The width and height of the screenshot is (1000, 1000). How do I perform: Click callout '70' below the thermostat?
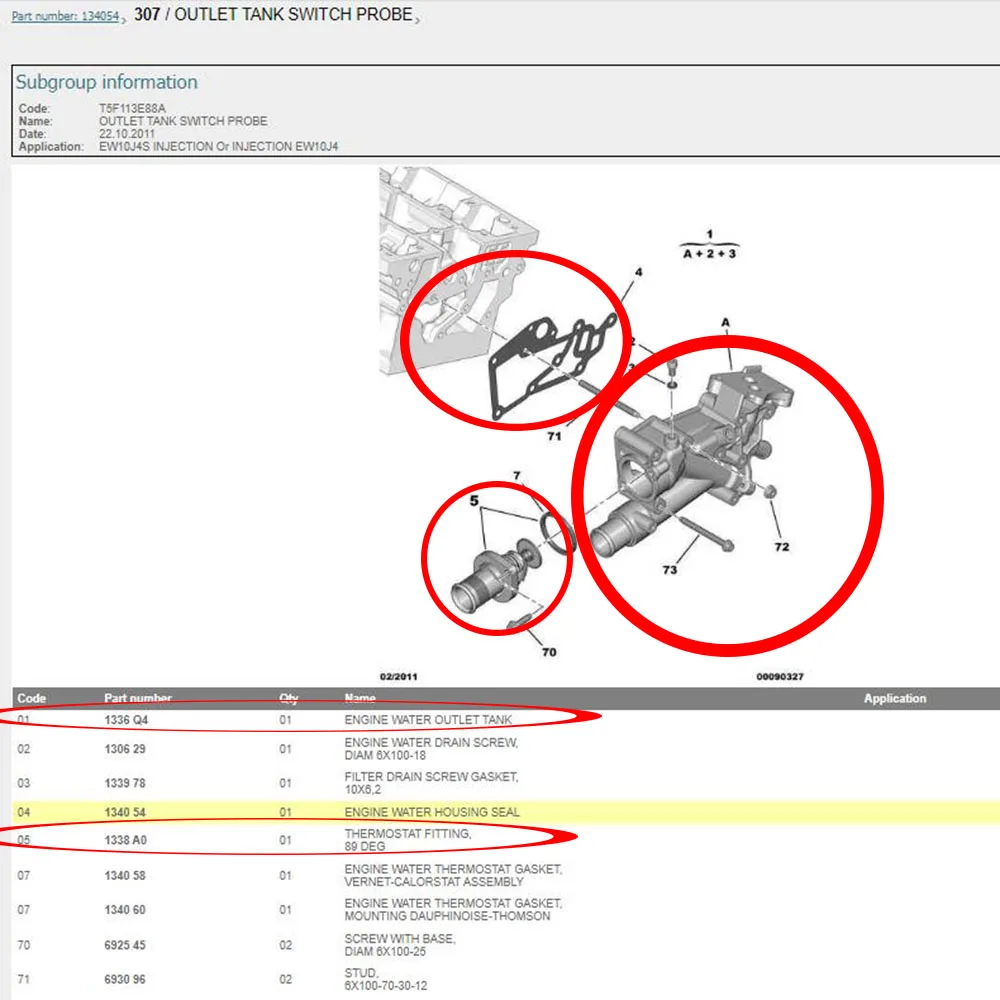(x=549, y=652)
